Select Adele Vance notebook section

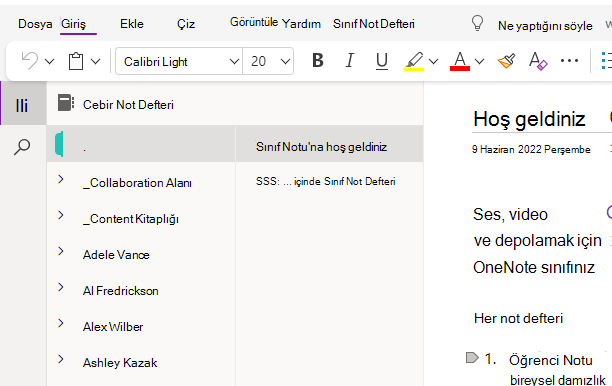click(x=116, y=255)
